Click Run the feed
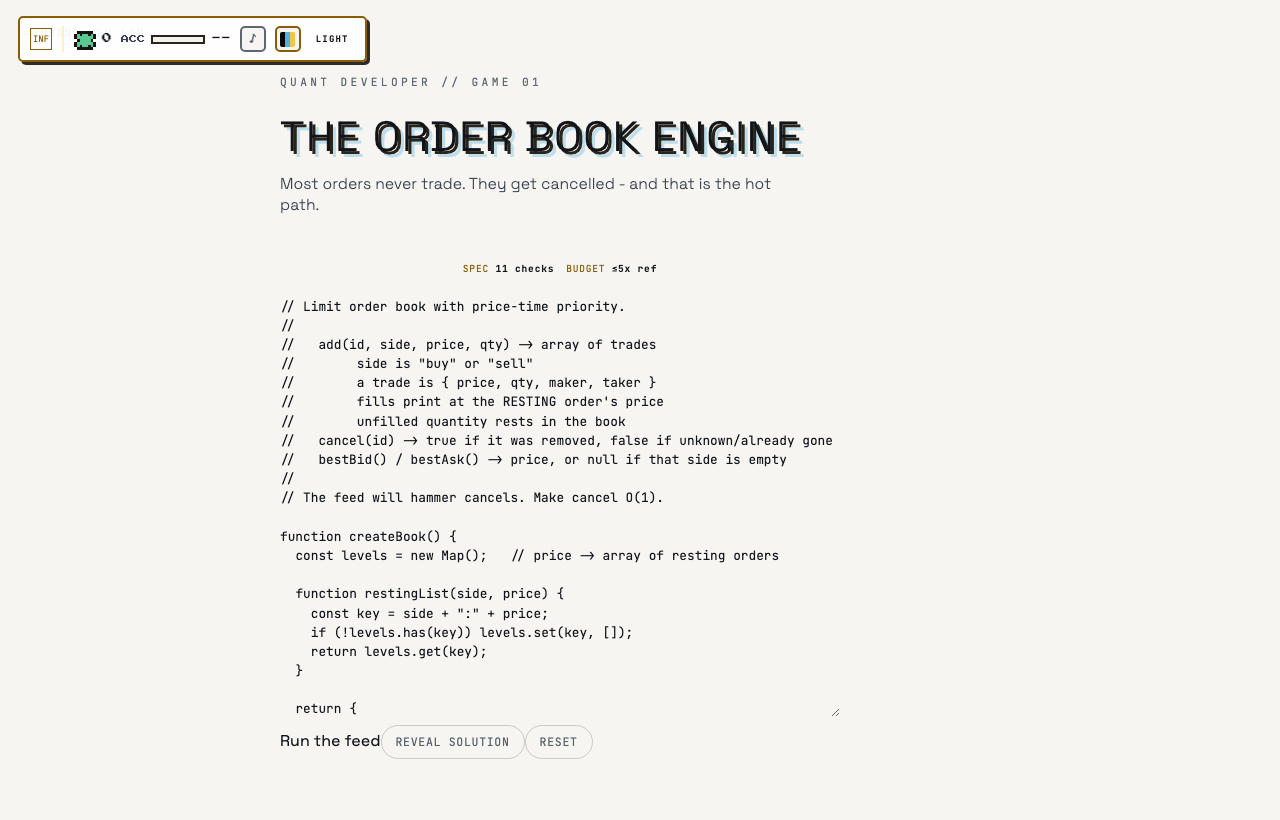This screenshot has height=820, width=1280. tap(330, 741)
